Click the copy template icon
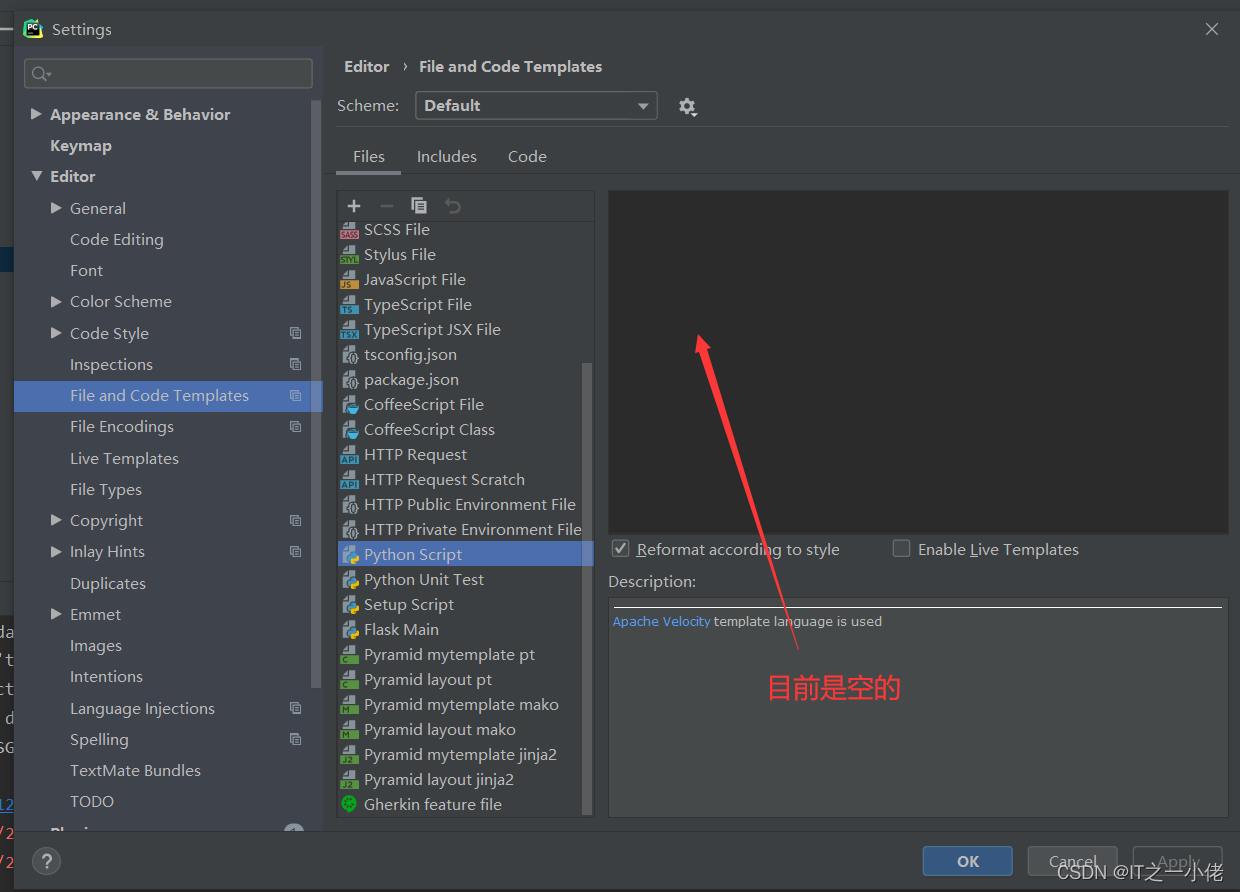This screenshot has height=892, width=1240. click(419, 206)
